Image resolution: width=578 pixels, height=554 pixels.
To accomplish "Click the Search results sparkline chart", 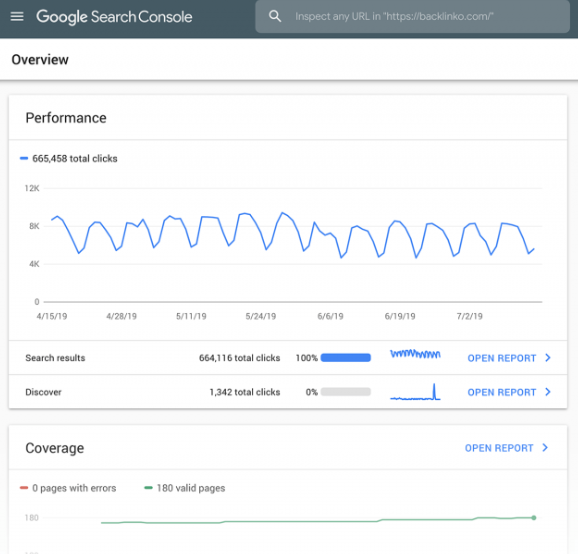I will 415,354.
